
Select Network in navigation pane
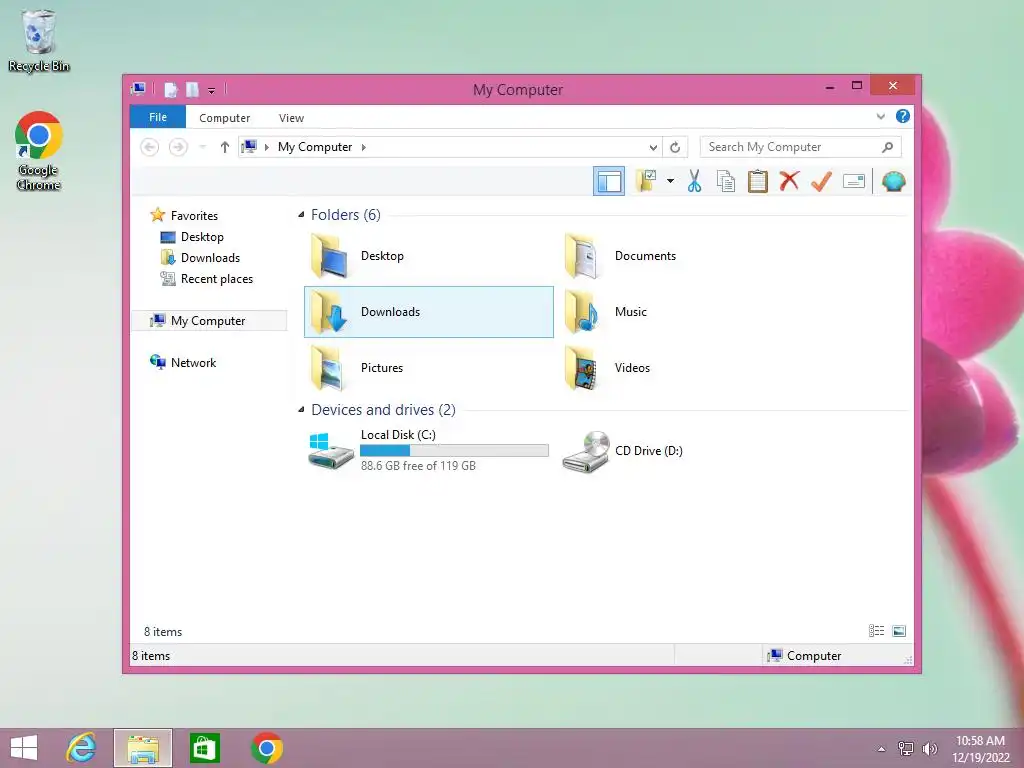tap(193, 362)
